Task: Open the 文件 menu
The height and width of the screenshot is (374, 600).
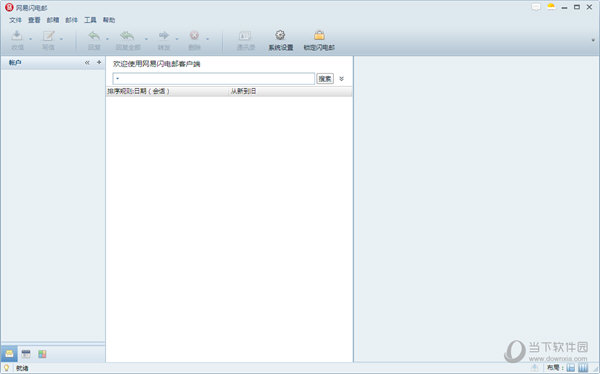Action: (x=15, y=20)
